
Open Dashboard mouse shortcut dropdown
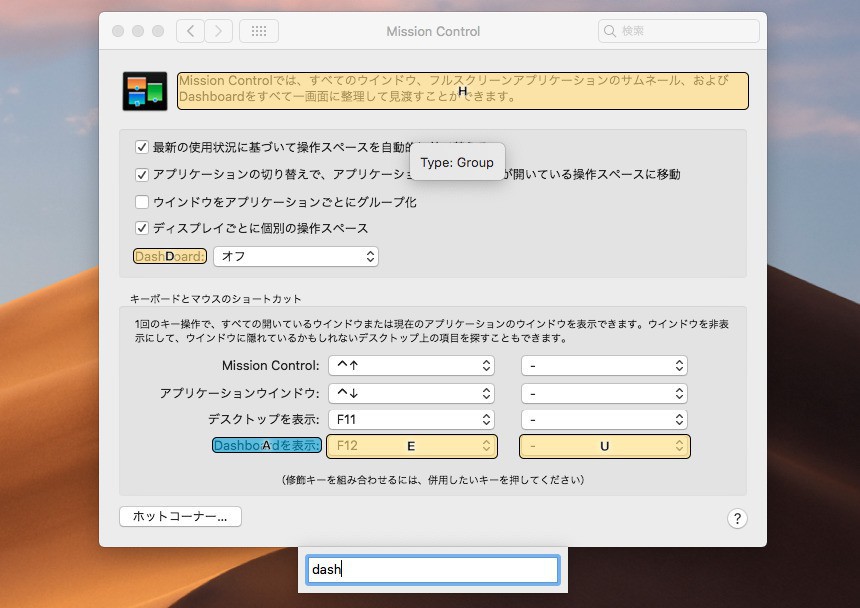click(x=604, y=446)
